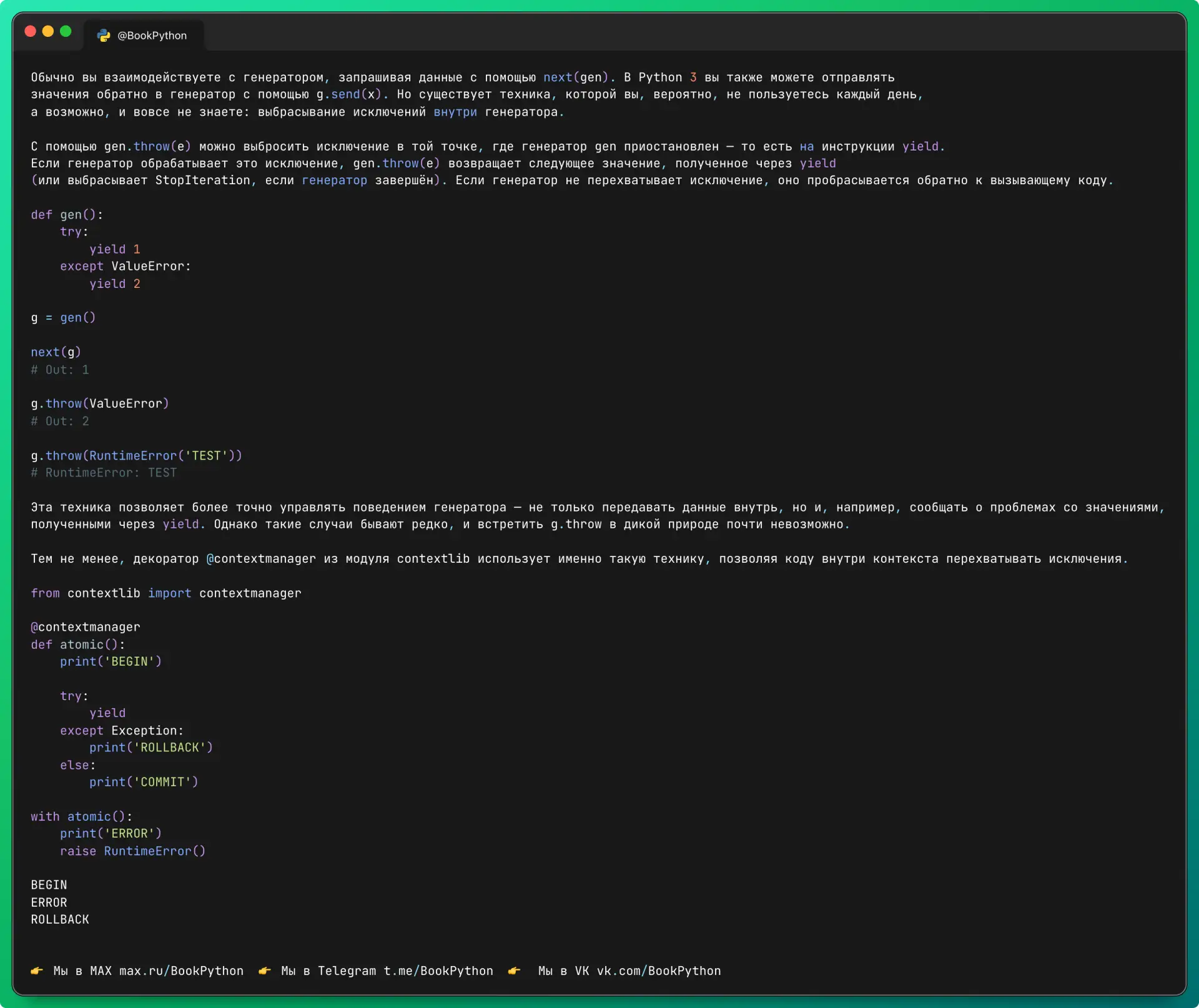
Task: Click the pointing hand icon before Telegram
Action: 265,971
